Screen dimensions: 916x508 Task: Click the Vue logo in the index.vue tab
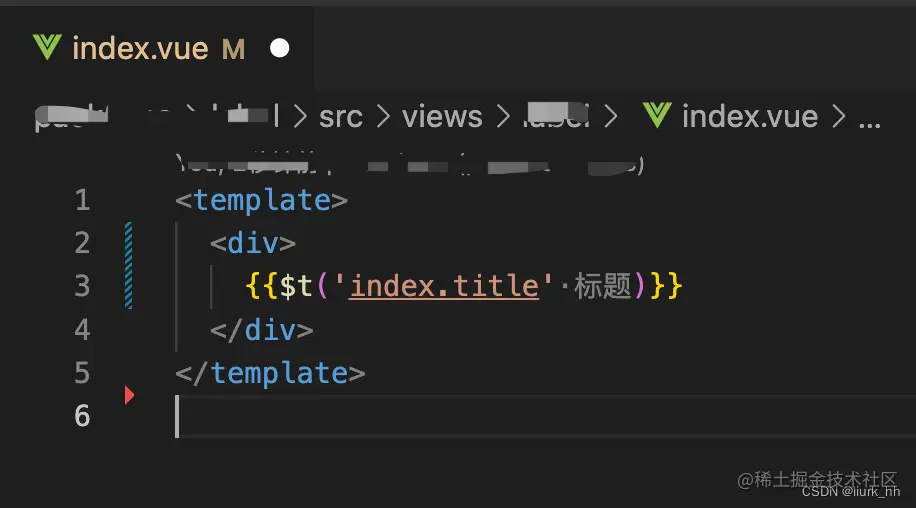point(47,48)
